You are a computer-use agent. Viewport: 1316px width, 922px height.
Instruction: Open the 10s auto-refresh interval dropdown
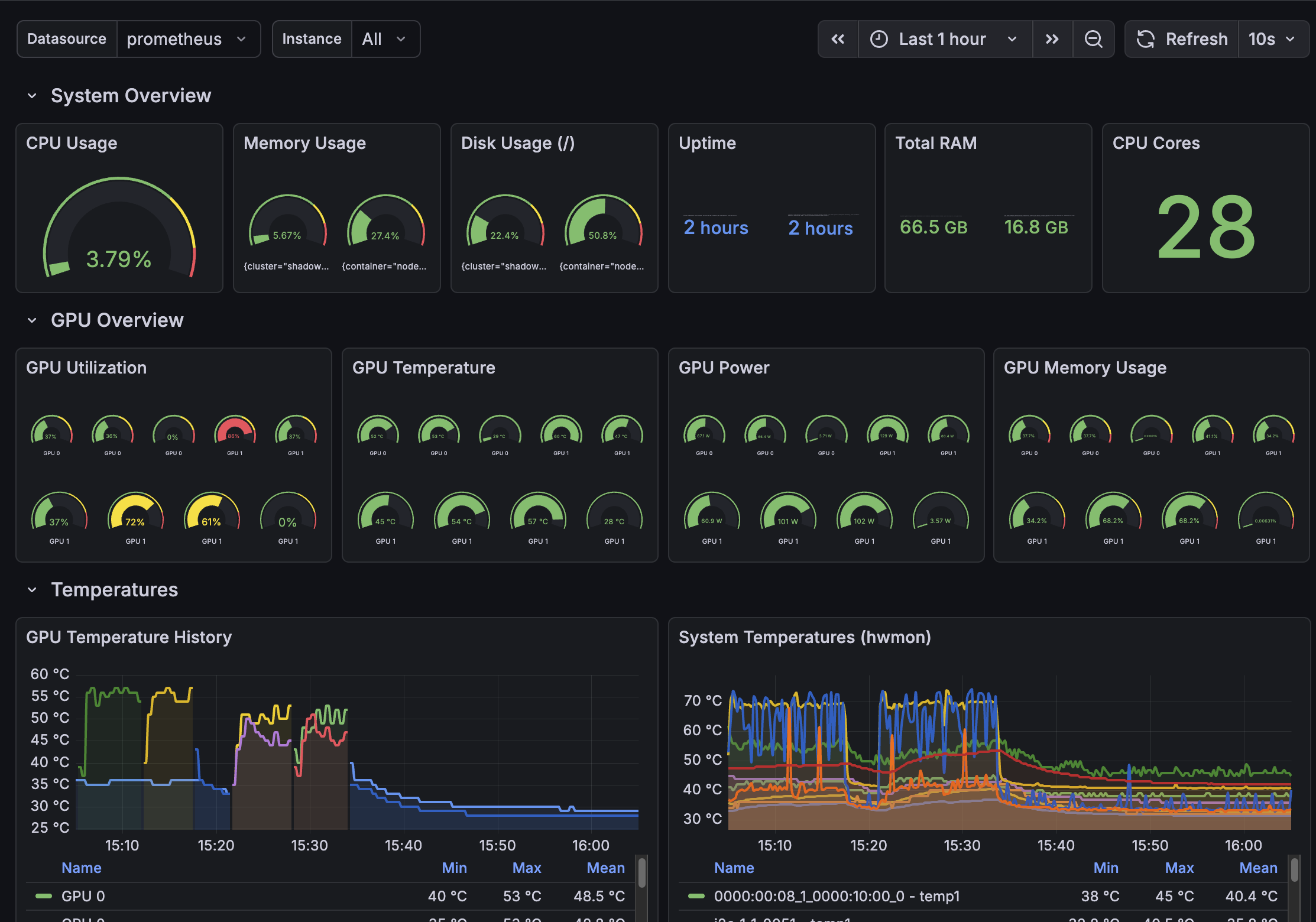pos(1272,39)
